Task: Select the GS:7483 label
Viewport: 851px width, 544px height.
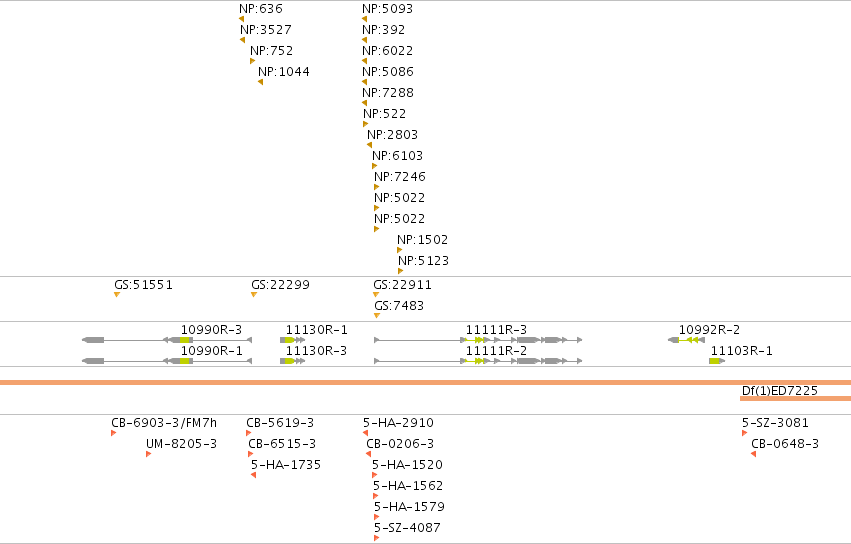Action: coord(399,306)
